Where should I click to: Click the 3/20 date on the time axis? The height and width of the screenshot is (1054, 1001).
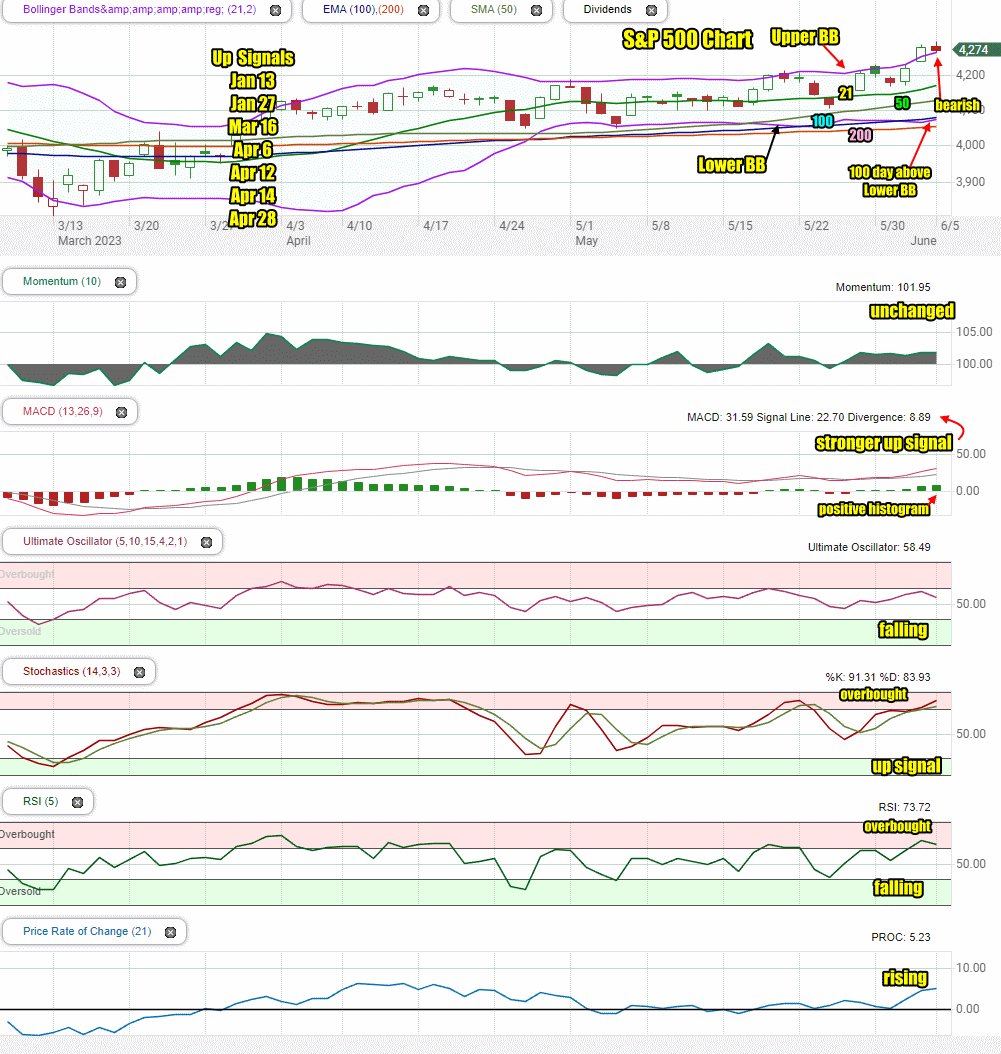[x=147, y=226]
